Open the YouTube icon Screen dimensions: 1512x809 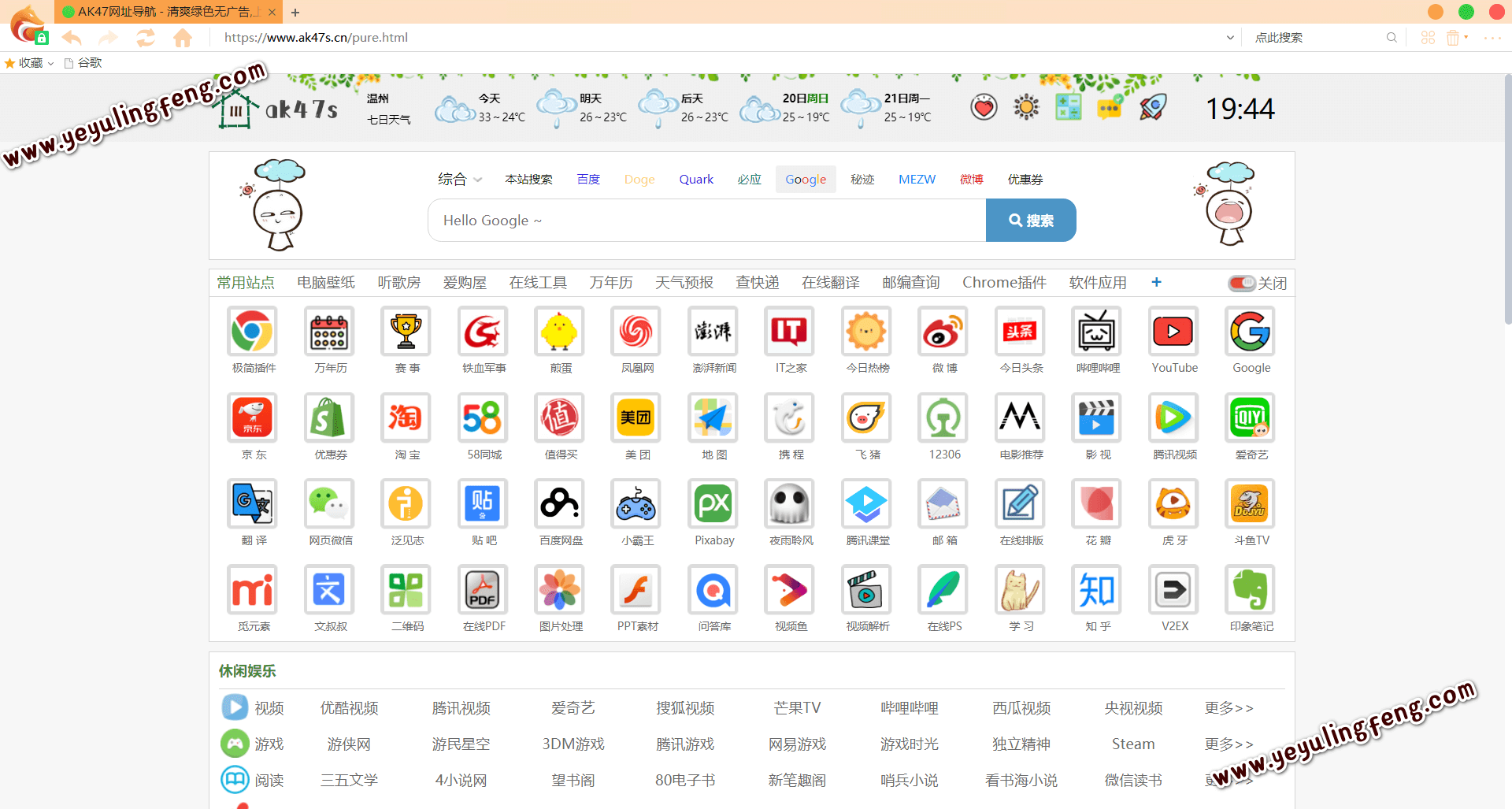pos(1173,332)
